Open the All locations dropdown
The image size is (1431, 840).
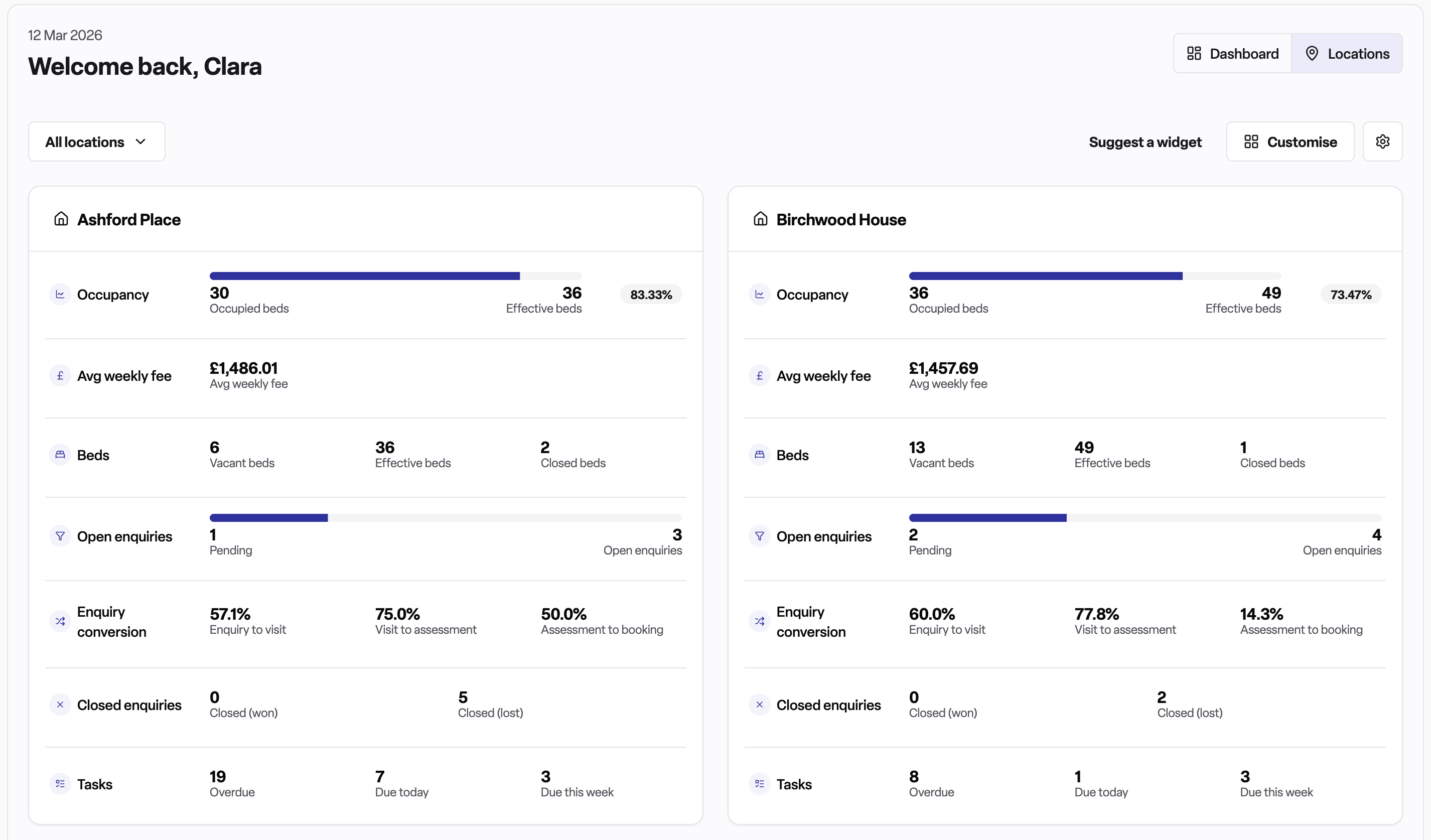point(96,142)
